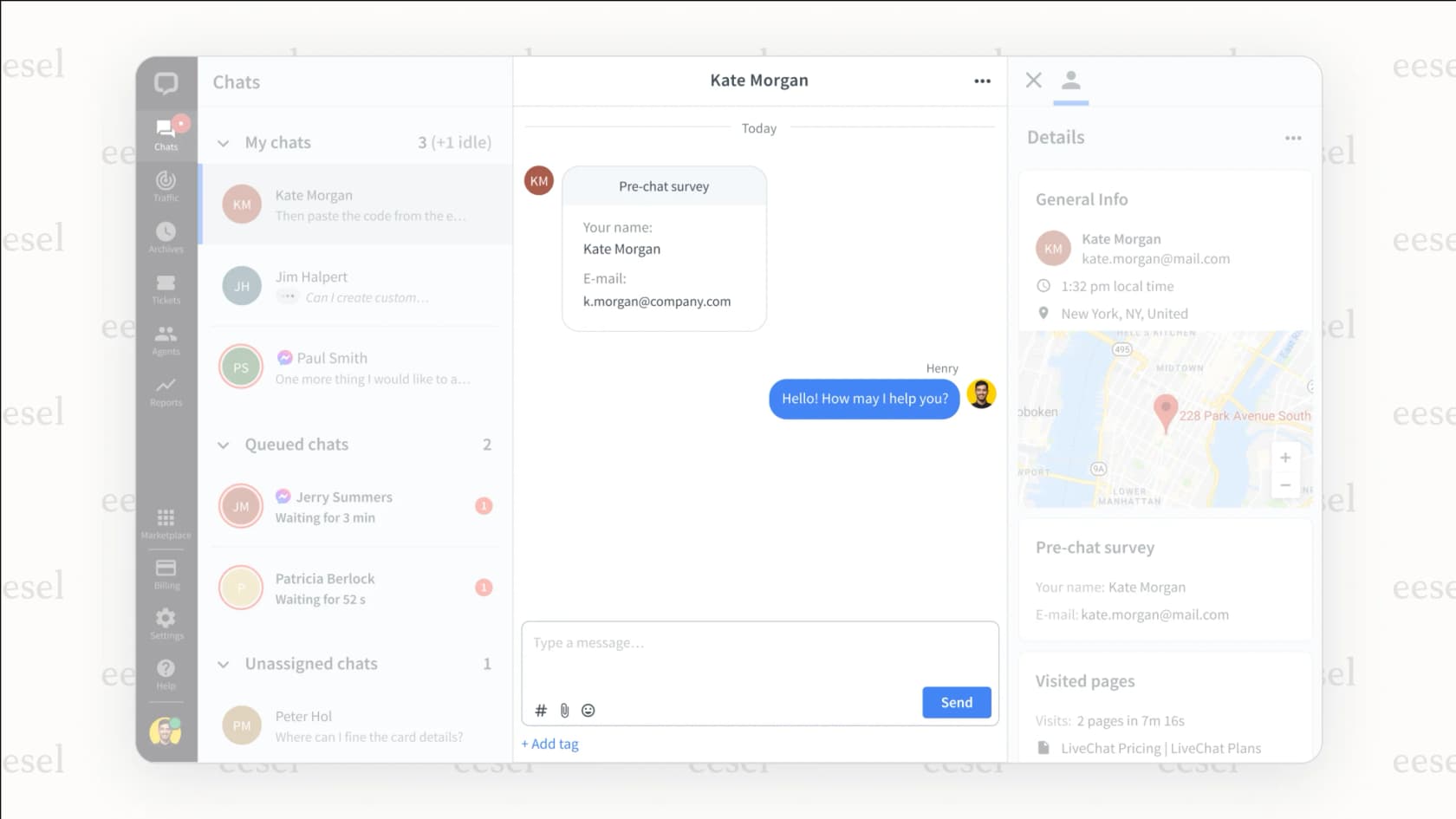The image size is (1456, 819).
Task: Open Paul Smith chat
Action: coord(355,367)
